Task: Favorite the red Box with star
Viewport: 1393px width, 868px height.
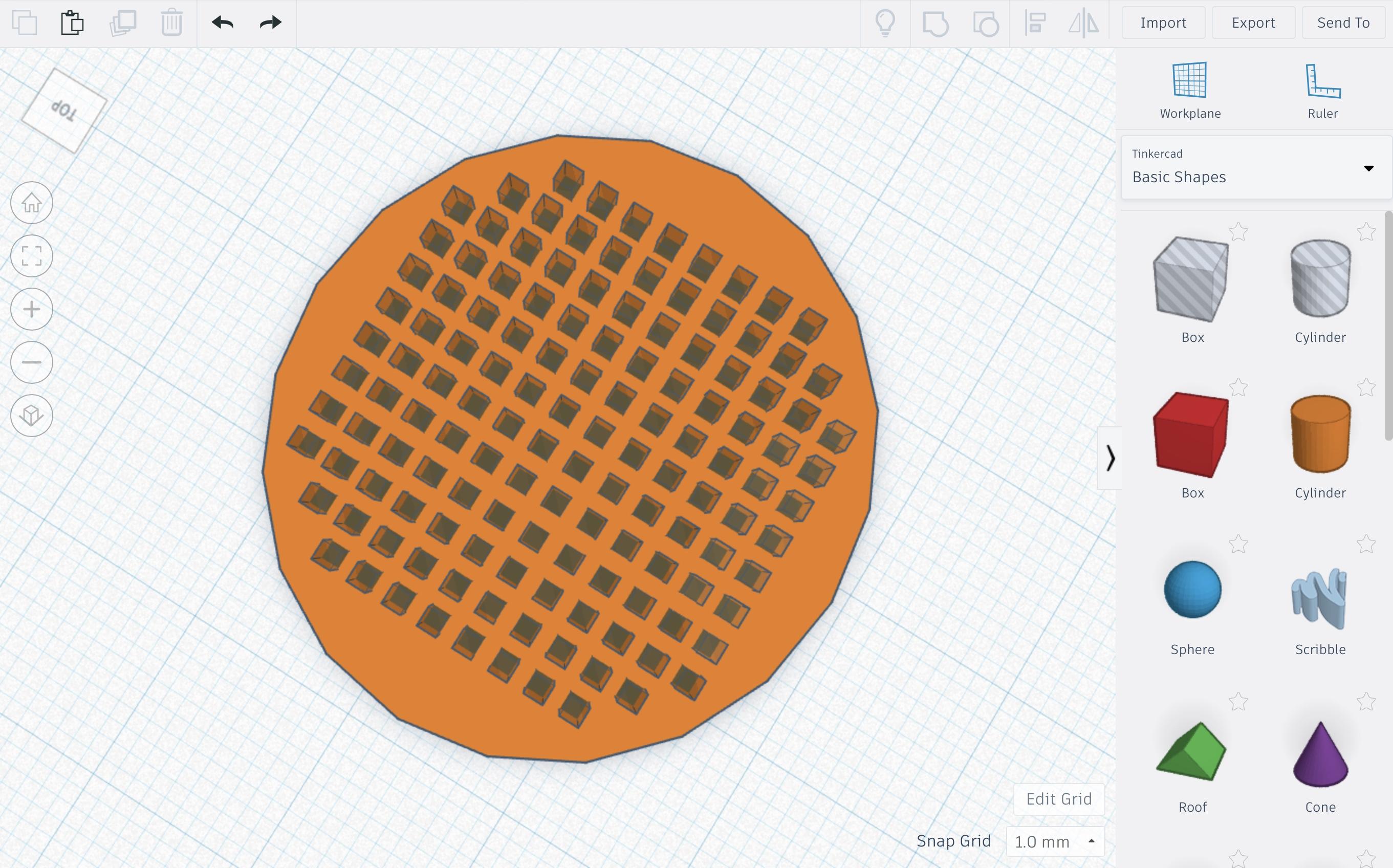Action: [1238, 387]
